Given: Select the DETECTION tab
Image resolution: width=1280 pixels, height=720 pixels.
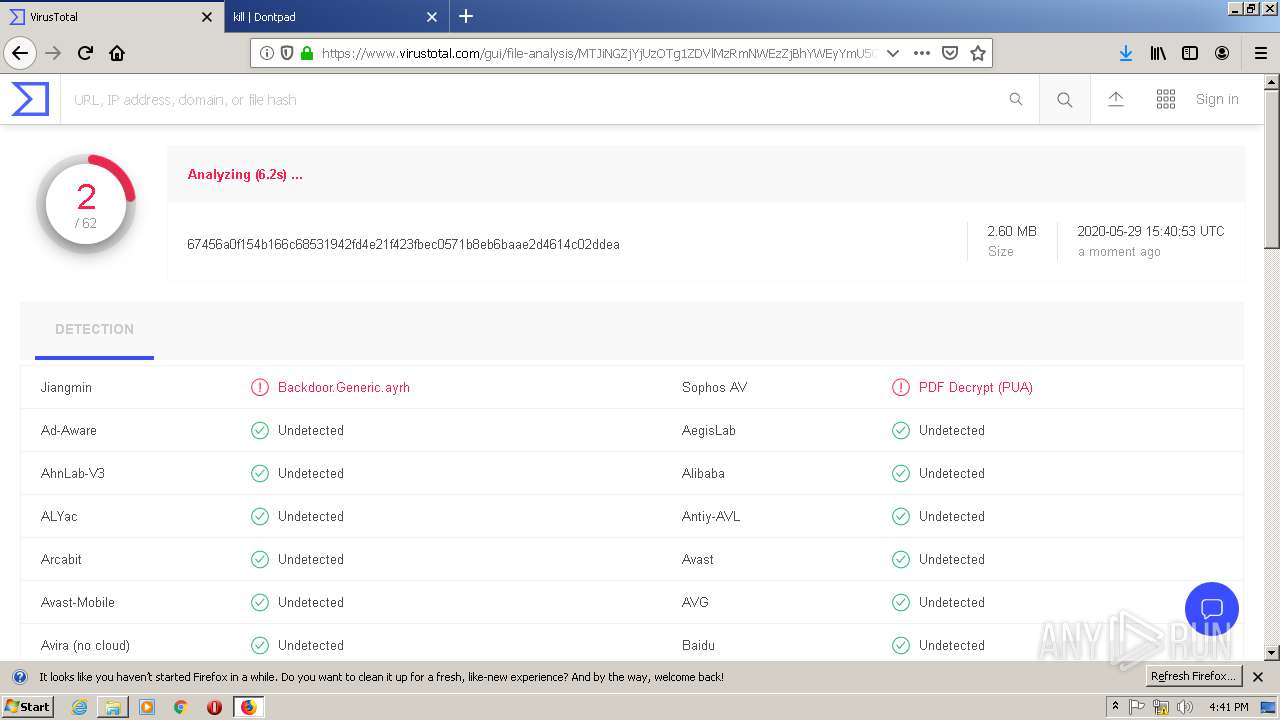Looking at the screenshot, I should 94,329.
